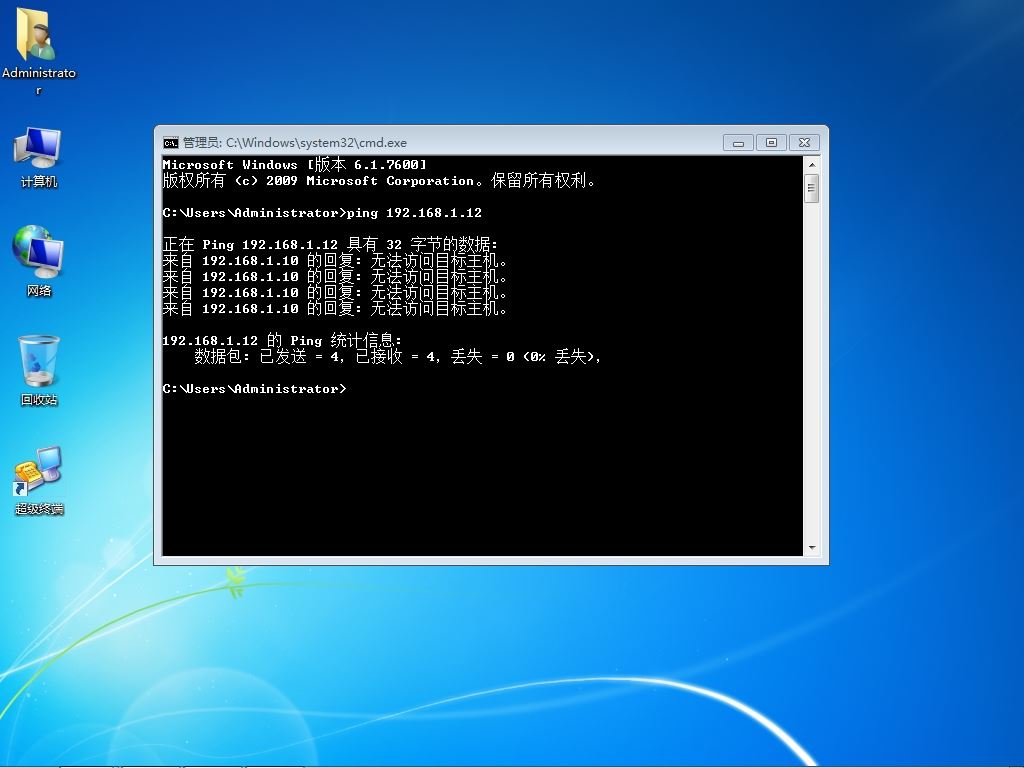Click the "数据包: 已发送 = 4" statistics line

(398, 357)
